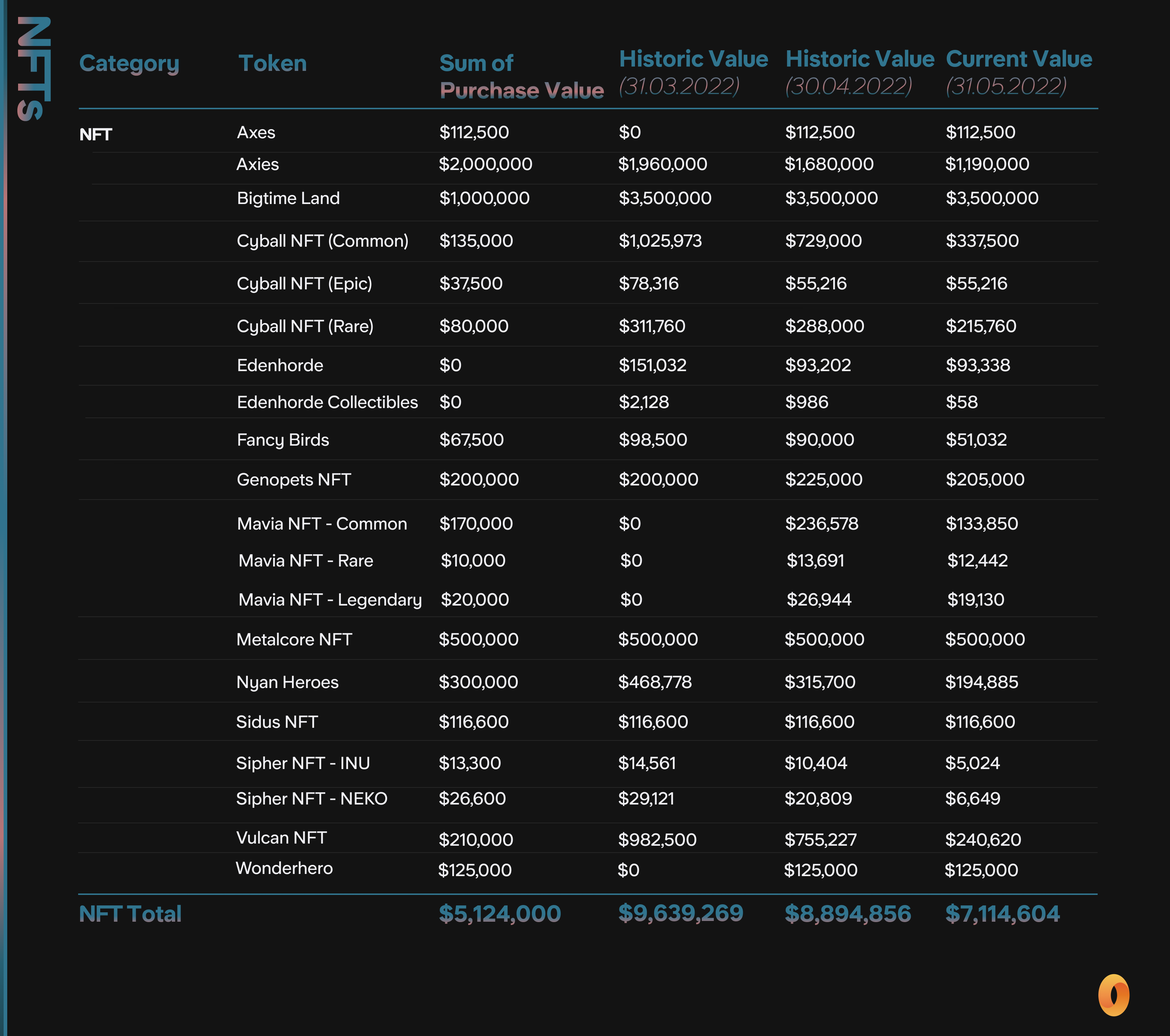Click Sipher NEKO value $29,121

tap(646, 798)
